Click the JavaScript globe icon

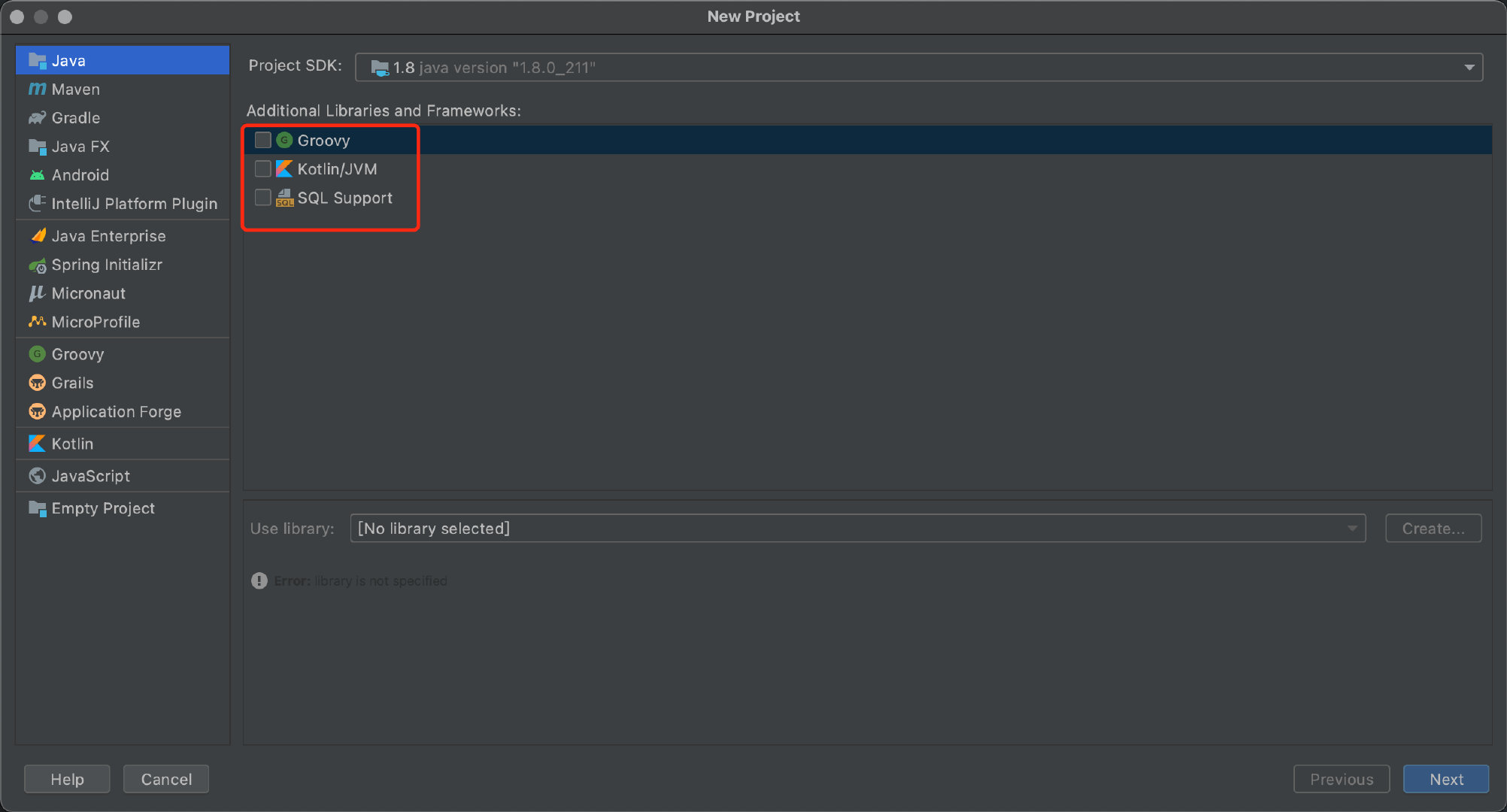coord(37,476)
